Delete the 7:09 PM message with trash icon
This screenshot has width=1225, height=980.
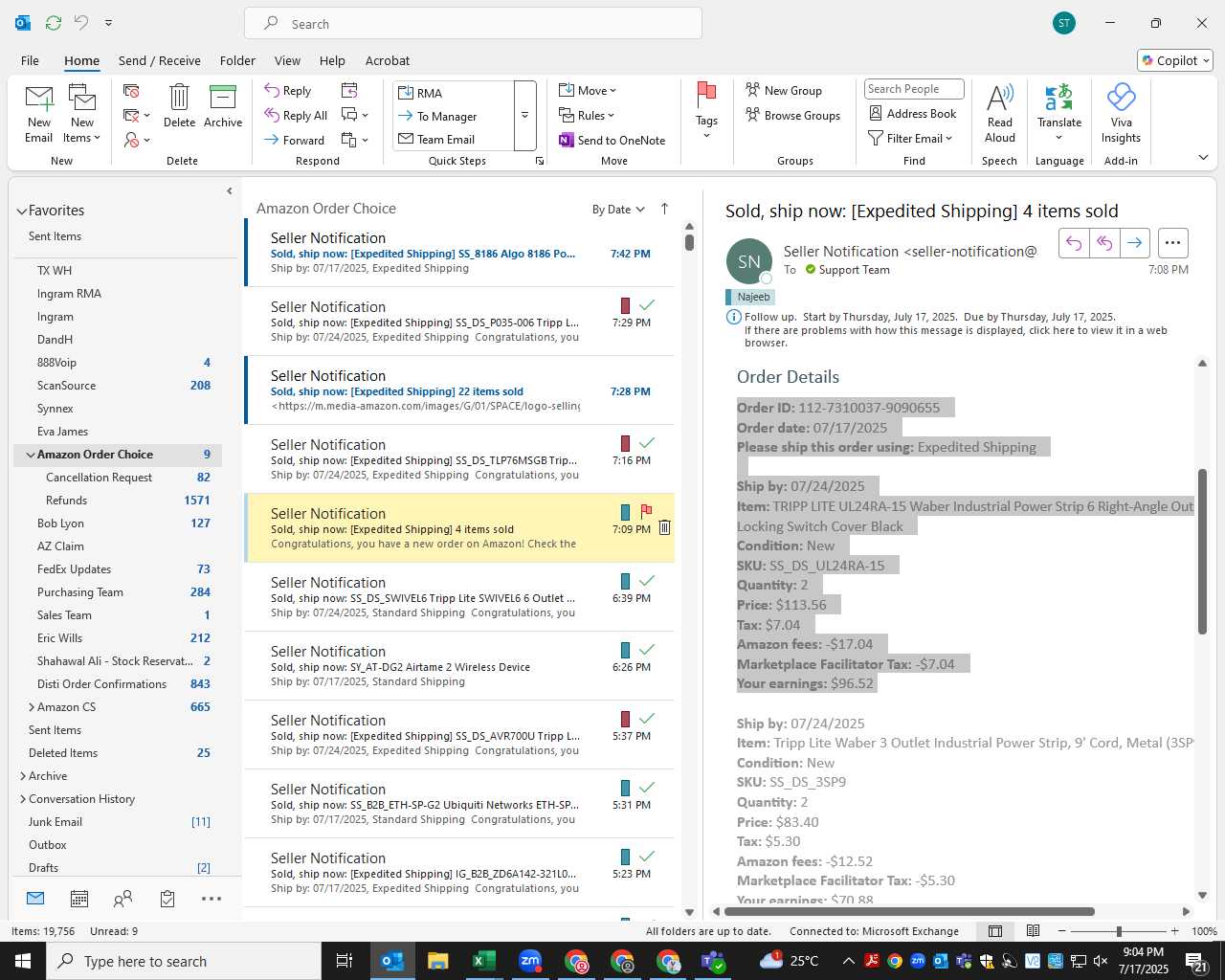(x=664, y=527)
